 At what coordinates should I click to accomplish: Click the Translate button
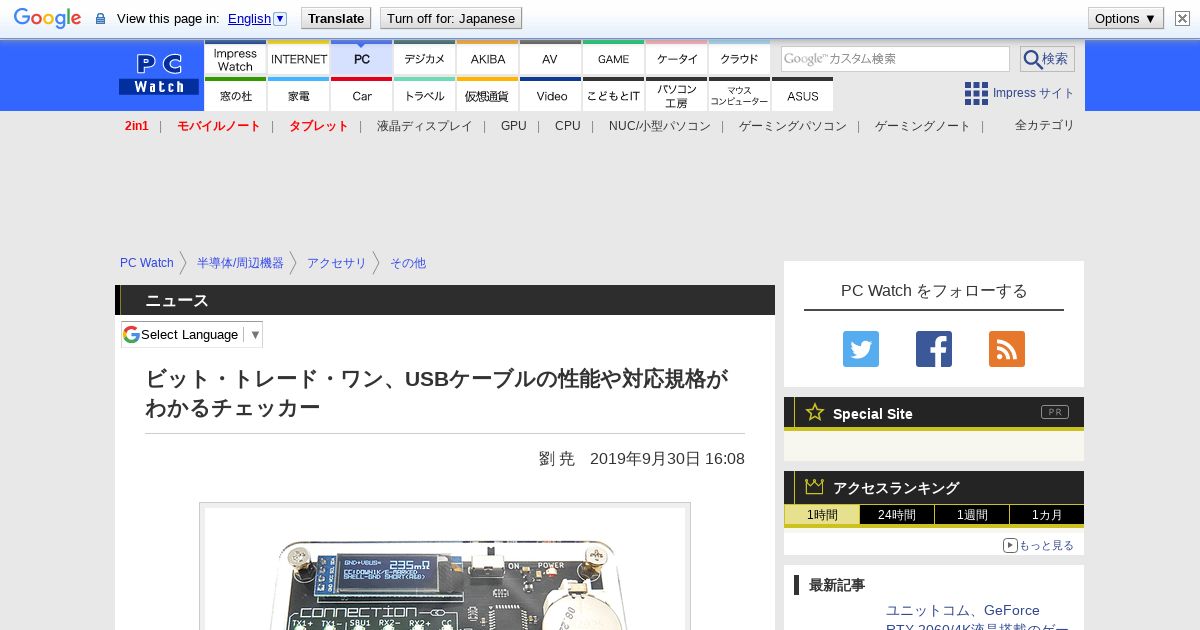click(x=336, y=18)
